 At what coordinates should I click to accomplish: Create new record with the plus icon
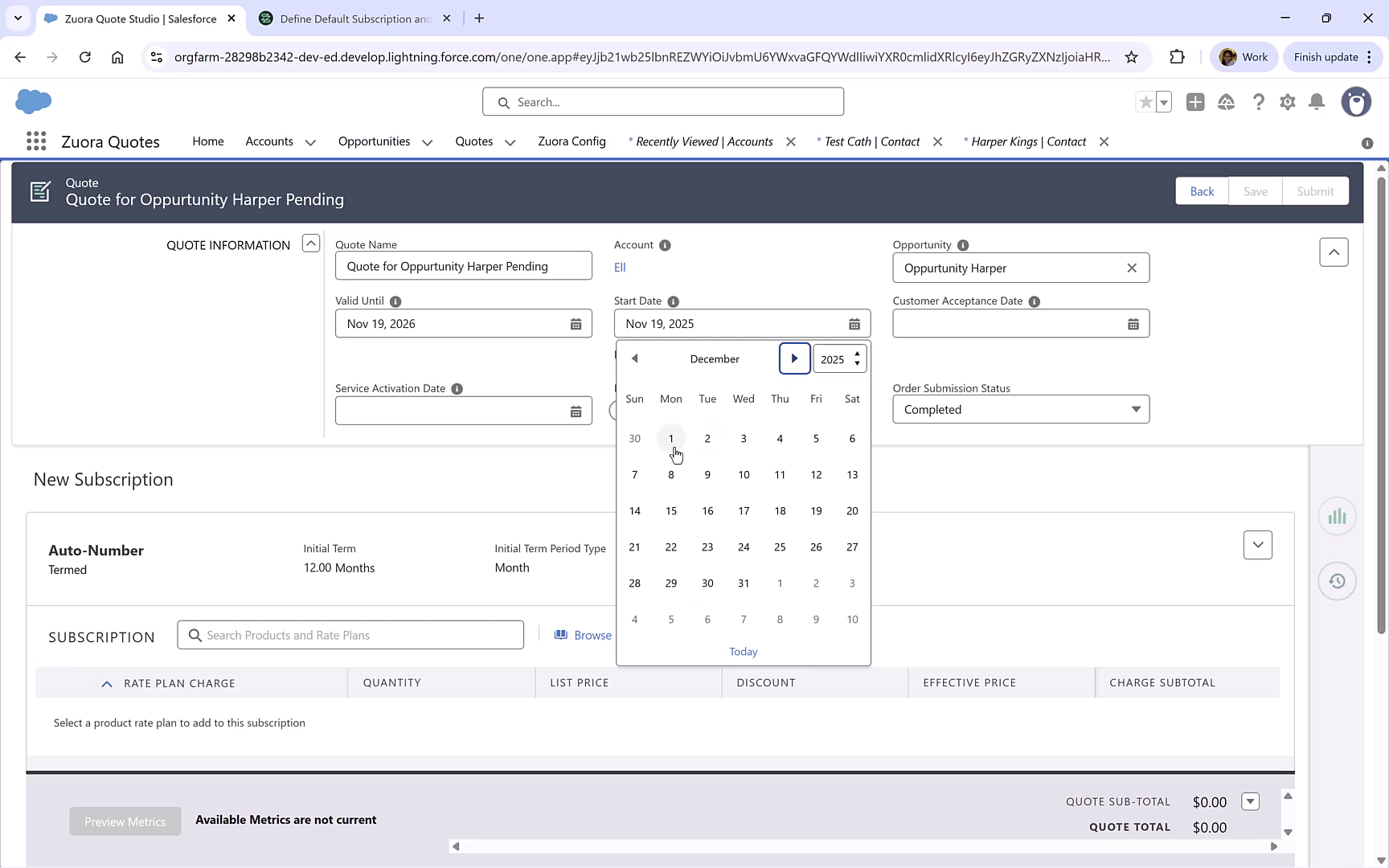[1195, 102]
